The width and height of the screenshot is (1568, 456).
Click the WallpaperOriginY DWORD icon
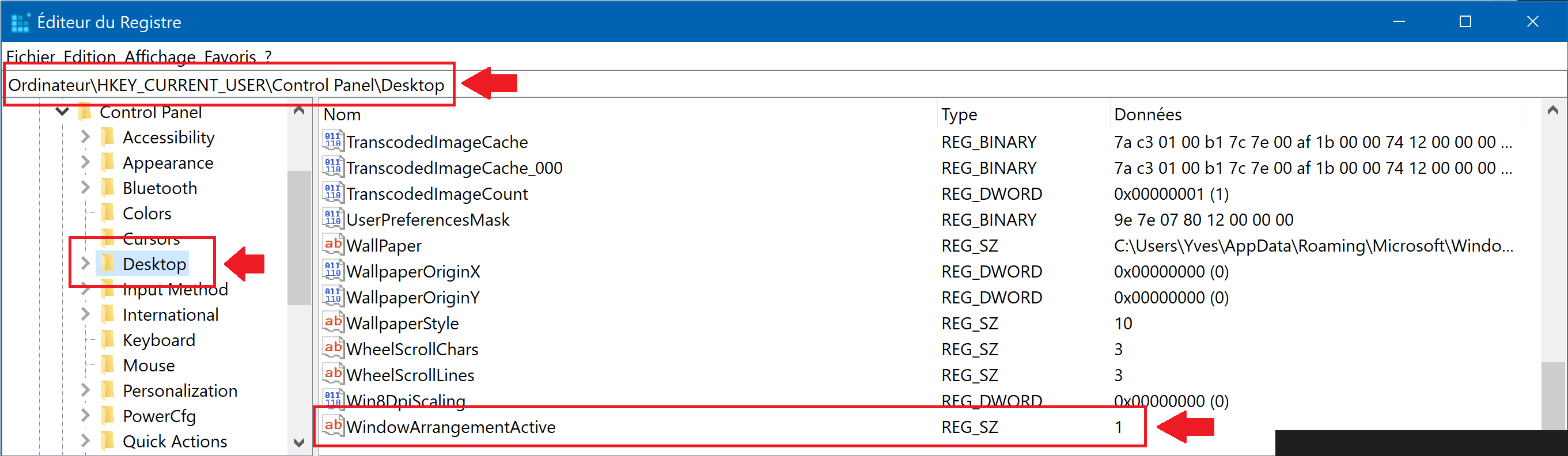333,296
